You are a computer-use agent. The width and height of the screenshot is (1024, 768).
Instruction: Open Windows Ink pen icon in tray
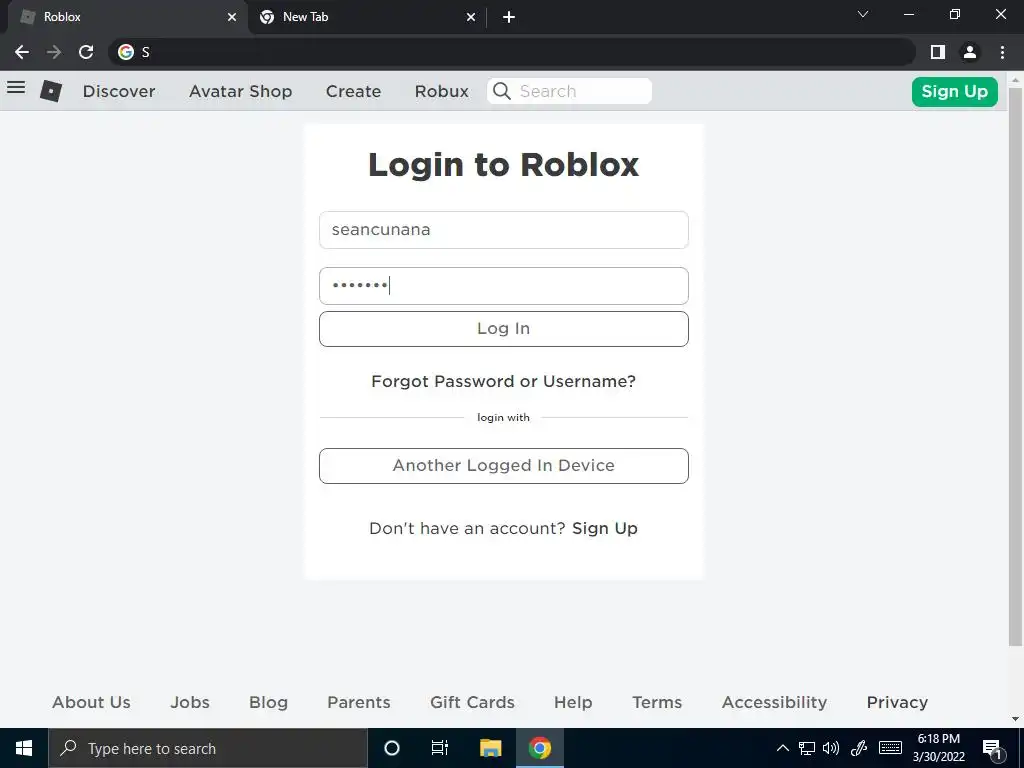pos(859,748)
